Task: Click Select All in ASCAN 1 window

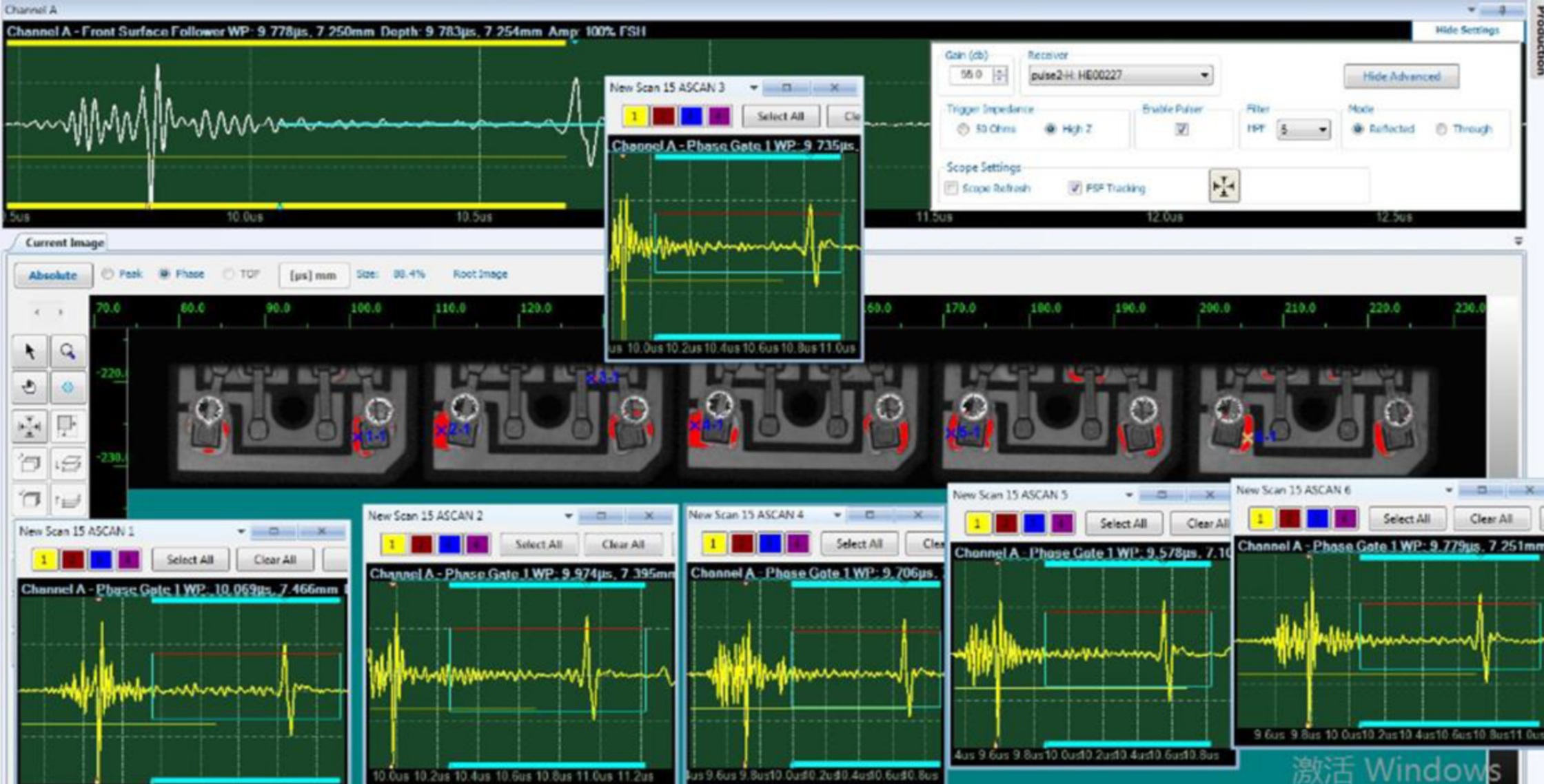Action: click(190, 559)
